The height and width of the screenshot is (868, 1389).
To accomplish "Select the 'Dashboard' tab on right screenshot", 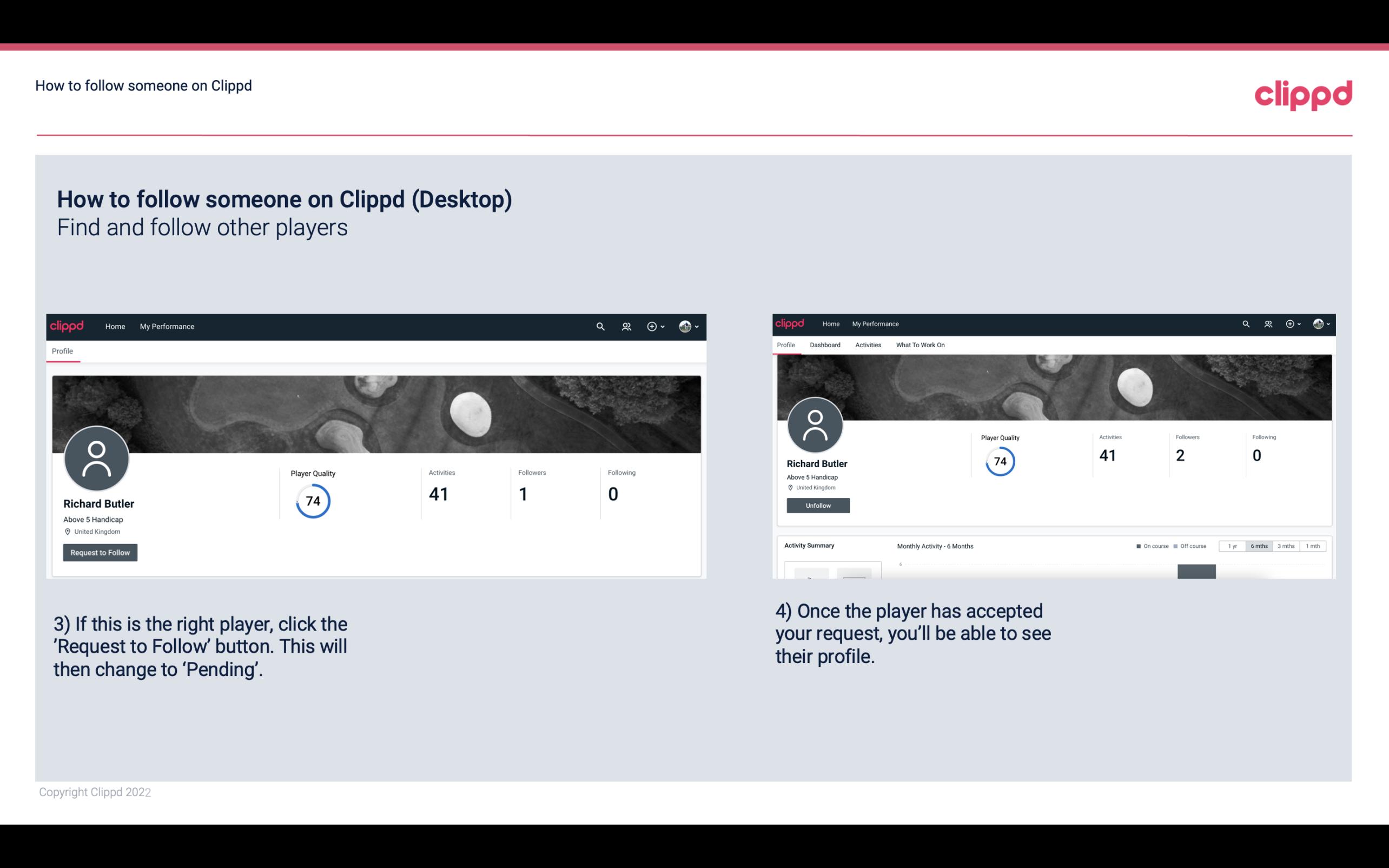I will 825,345.
